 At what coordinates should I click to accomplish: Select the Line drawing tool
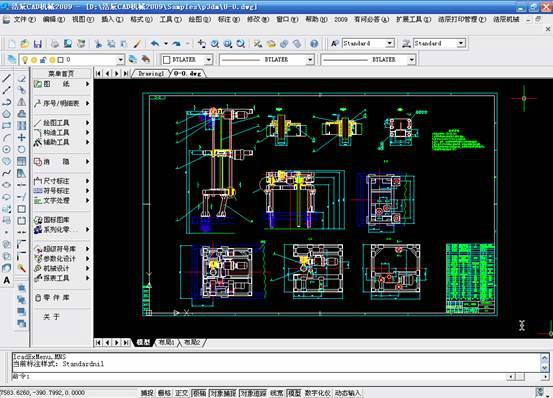pyautogui.click(x=6, y=78)
